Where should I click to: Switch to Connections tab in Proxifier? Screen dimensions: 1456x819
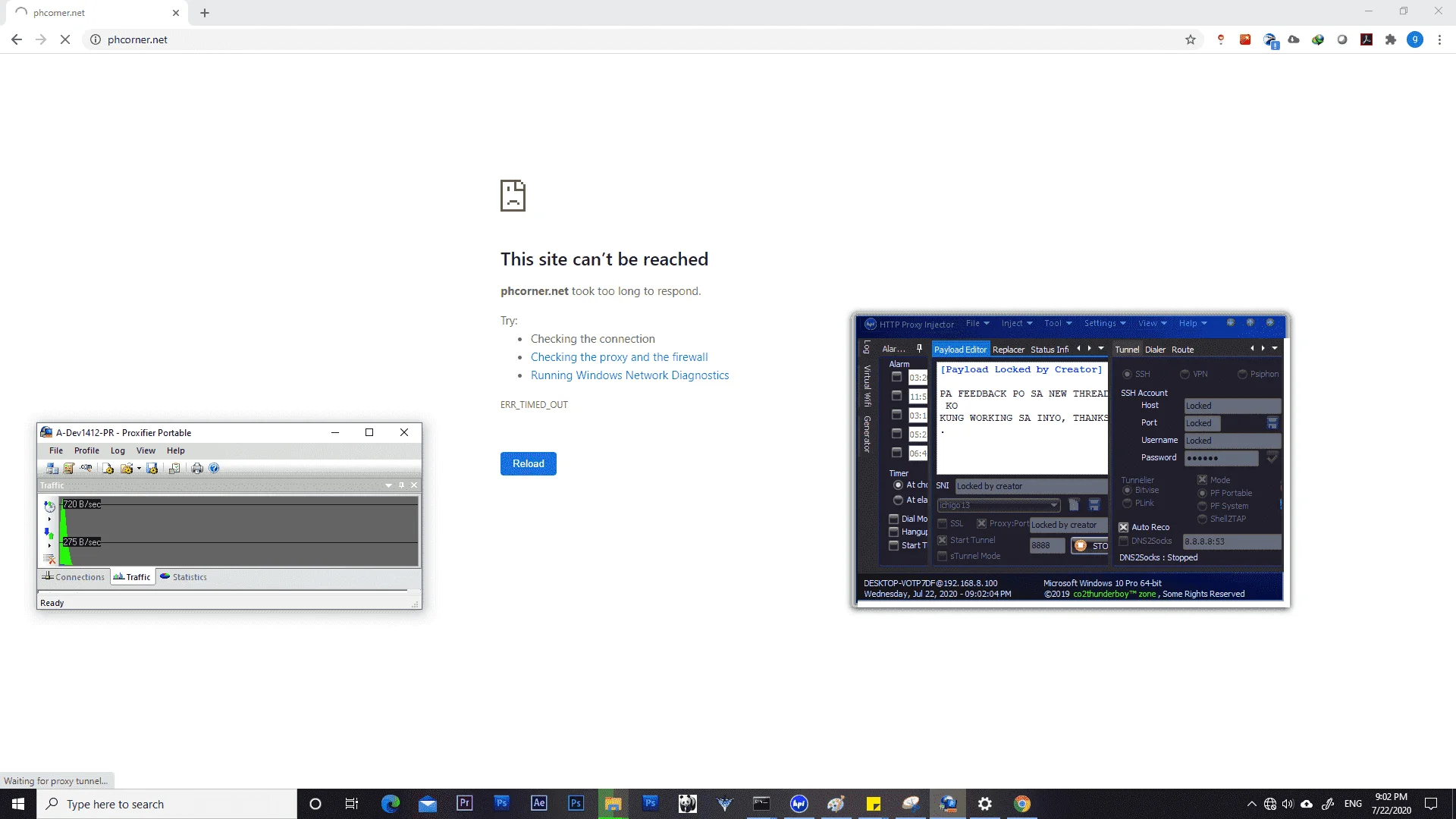click(x=74, y=577)
